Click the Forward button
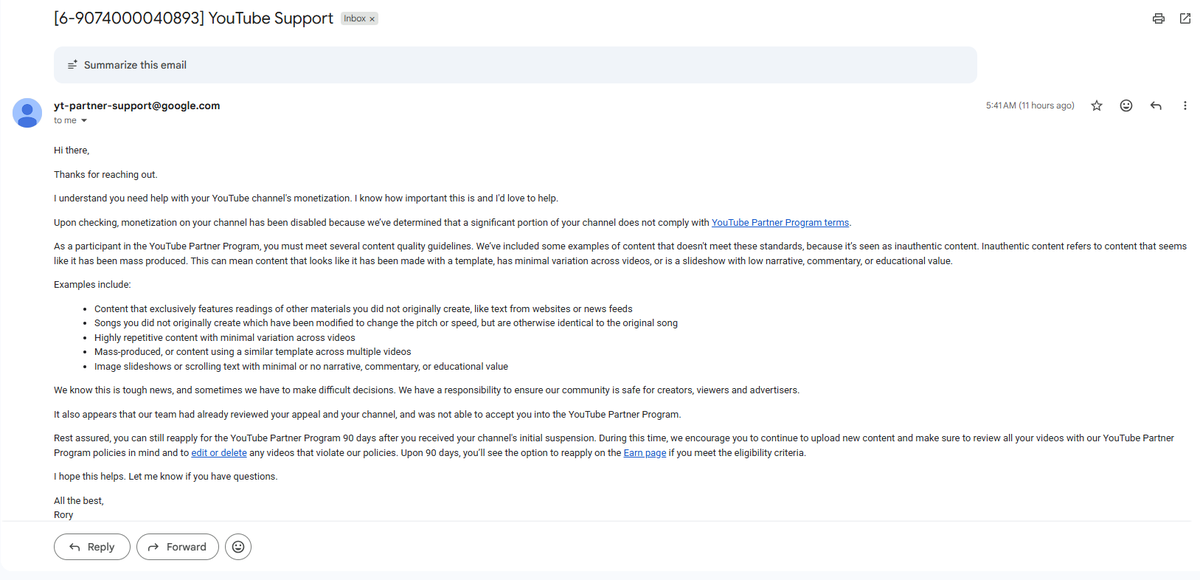1200x580 pixels. [177, 547]
